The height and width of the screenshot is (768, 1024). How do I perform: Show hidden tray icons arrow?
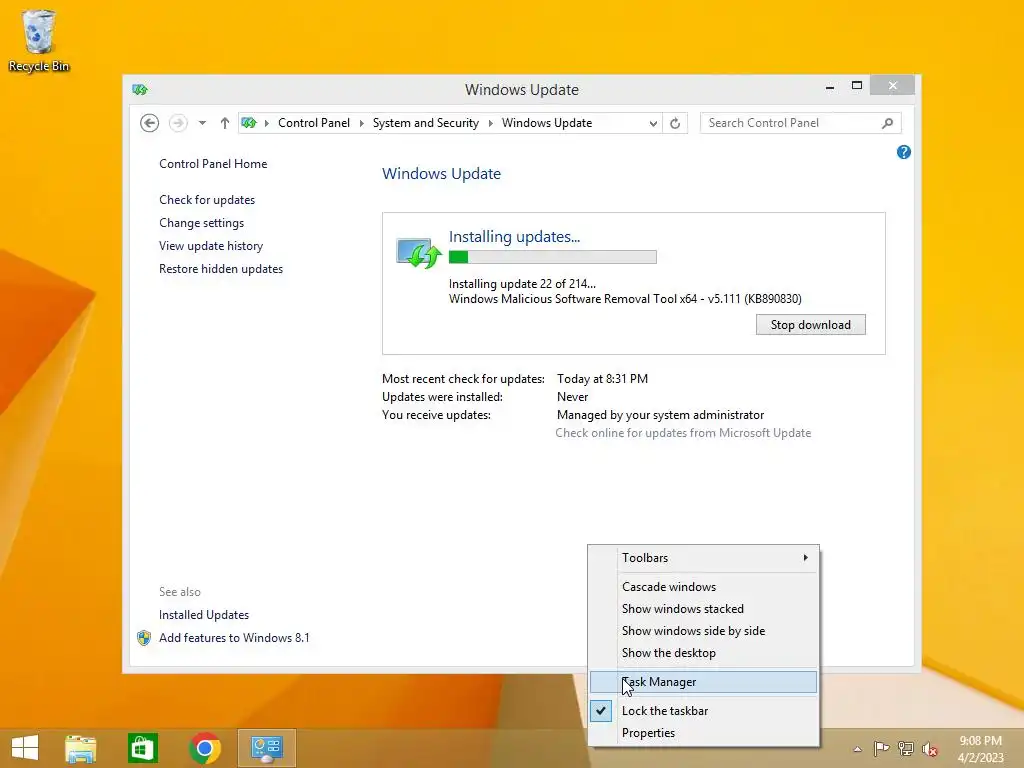(x=857, y=749)
